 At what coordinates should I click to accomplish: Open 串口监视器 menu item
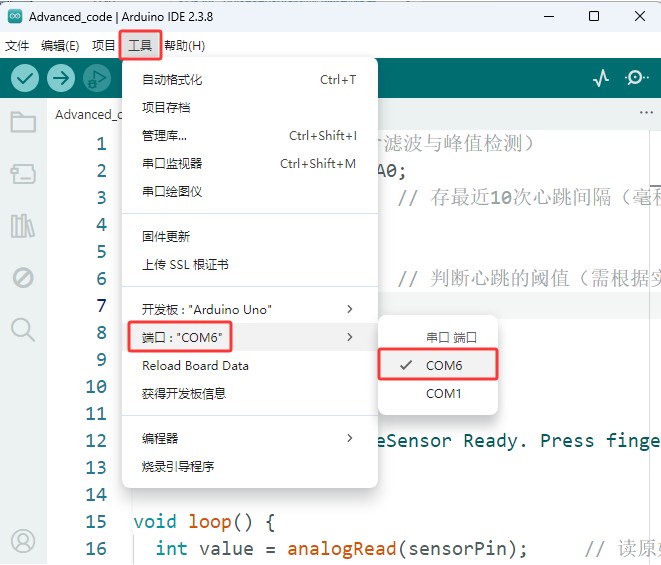pyautogui.click(x=250, y=164)
